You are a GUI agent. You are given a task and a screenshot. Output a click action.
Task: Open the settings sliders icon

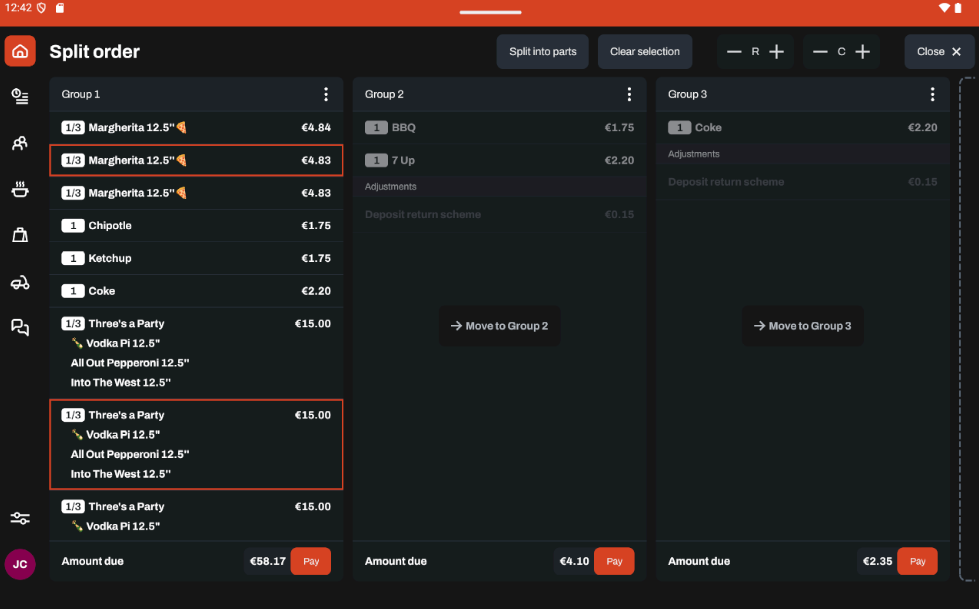click(x=20, y=518)
